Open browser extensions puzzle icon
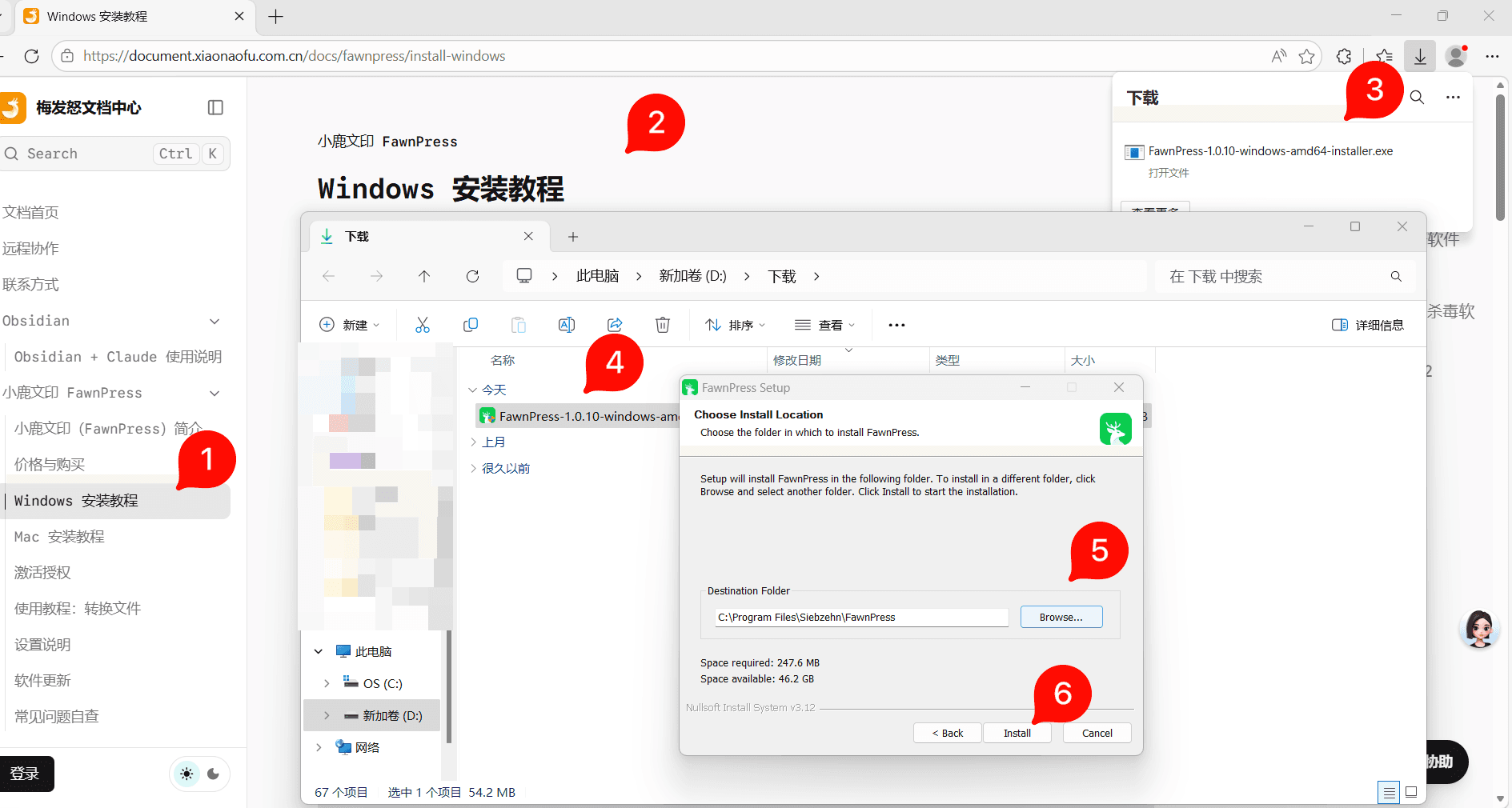The image size is (1512, 808). coord(1344,56)
